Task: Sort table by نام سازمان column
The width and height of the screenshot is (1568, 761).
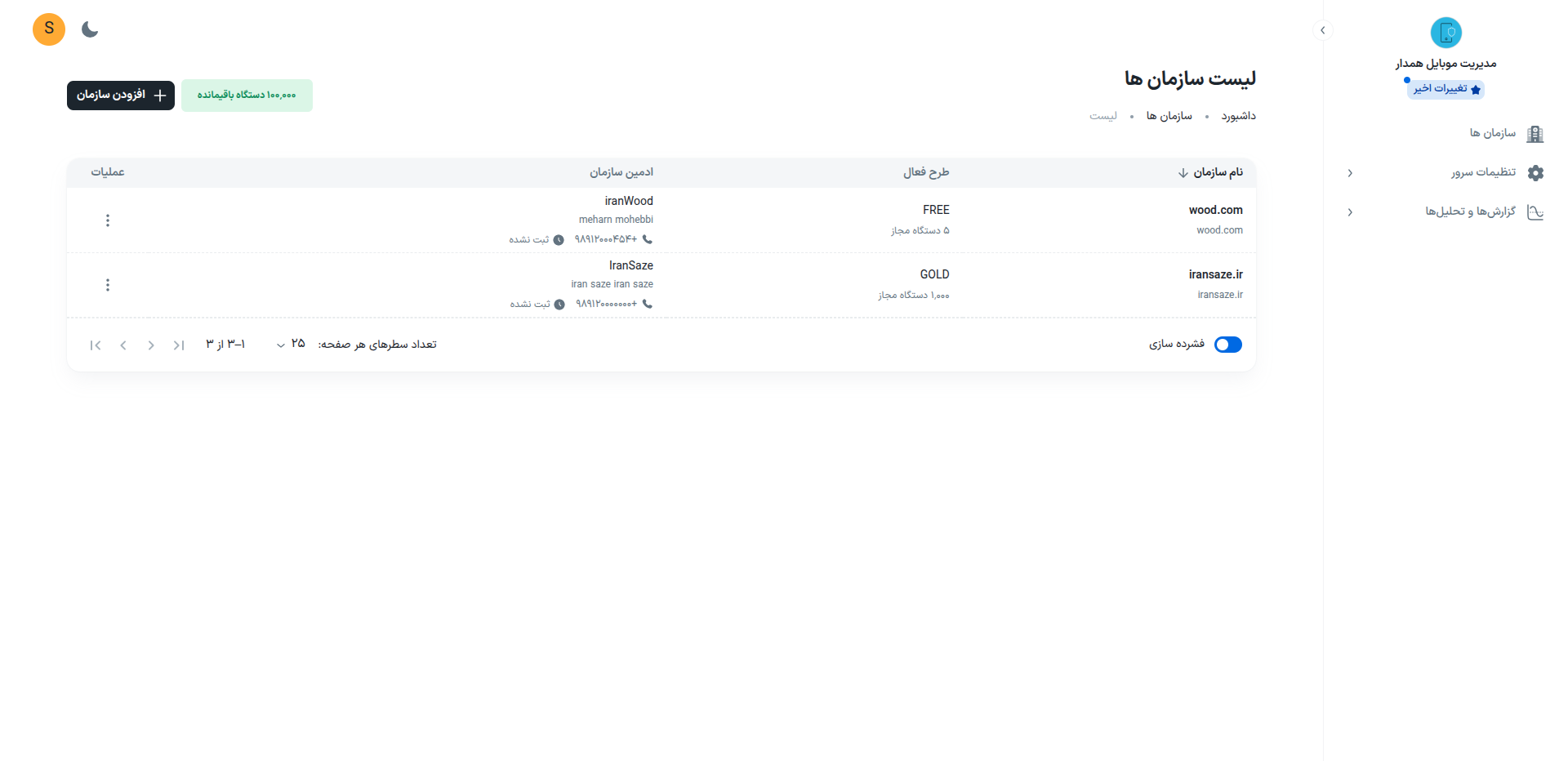Action: (1217, 172)
